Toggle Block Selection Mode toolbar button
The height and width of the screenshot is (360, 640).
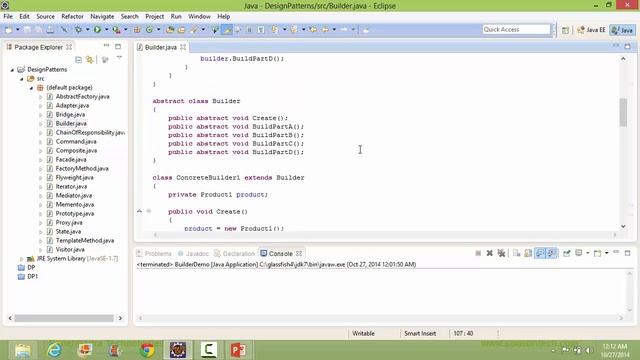tap(249, 29)
